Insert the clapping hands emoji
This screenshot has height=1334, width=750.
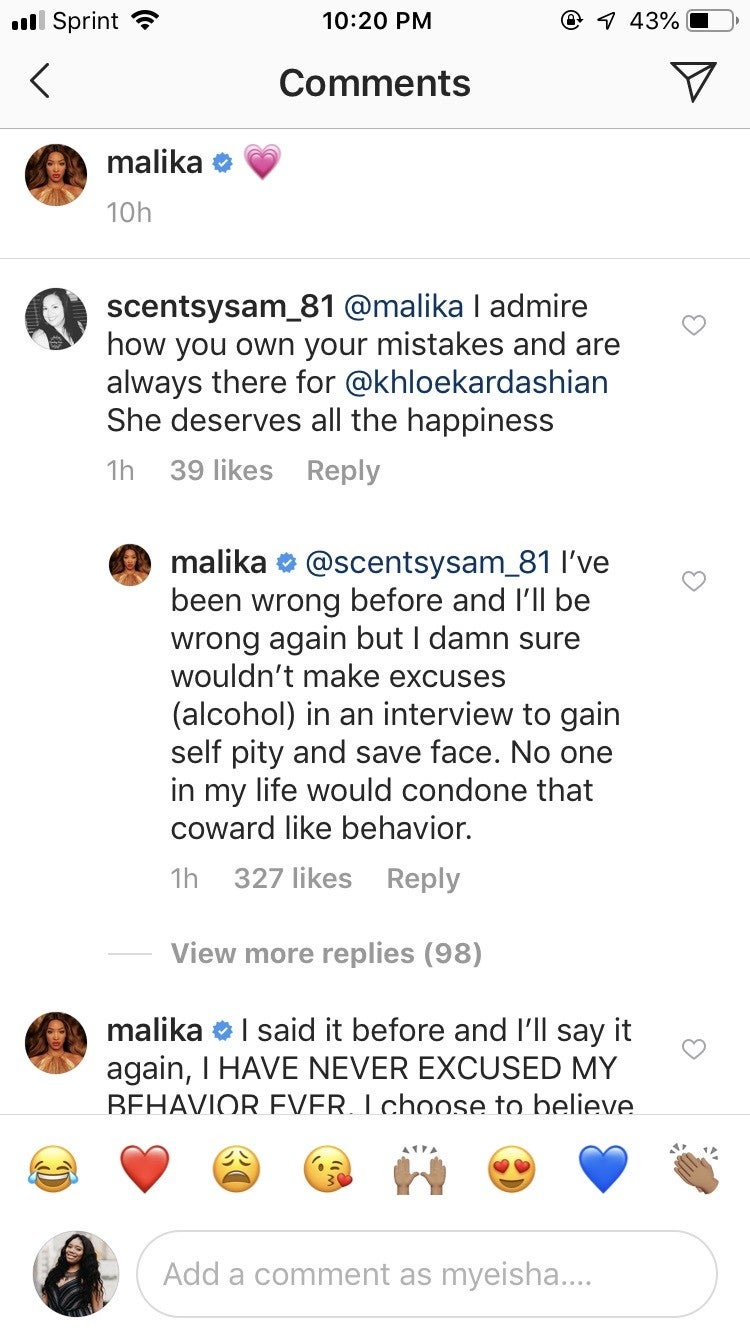695,1169
